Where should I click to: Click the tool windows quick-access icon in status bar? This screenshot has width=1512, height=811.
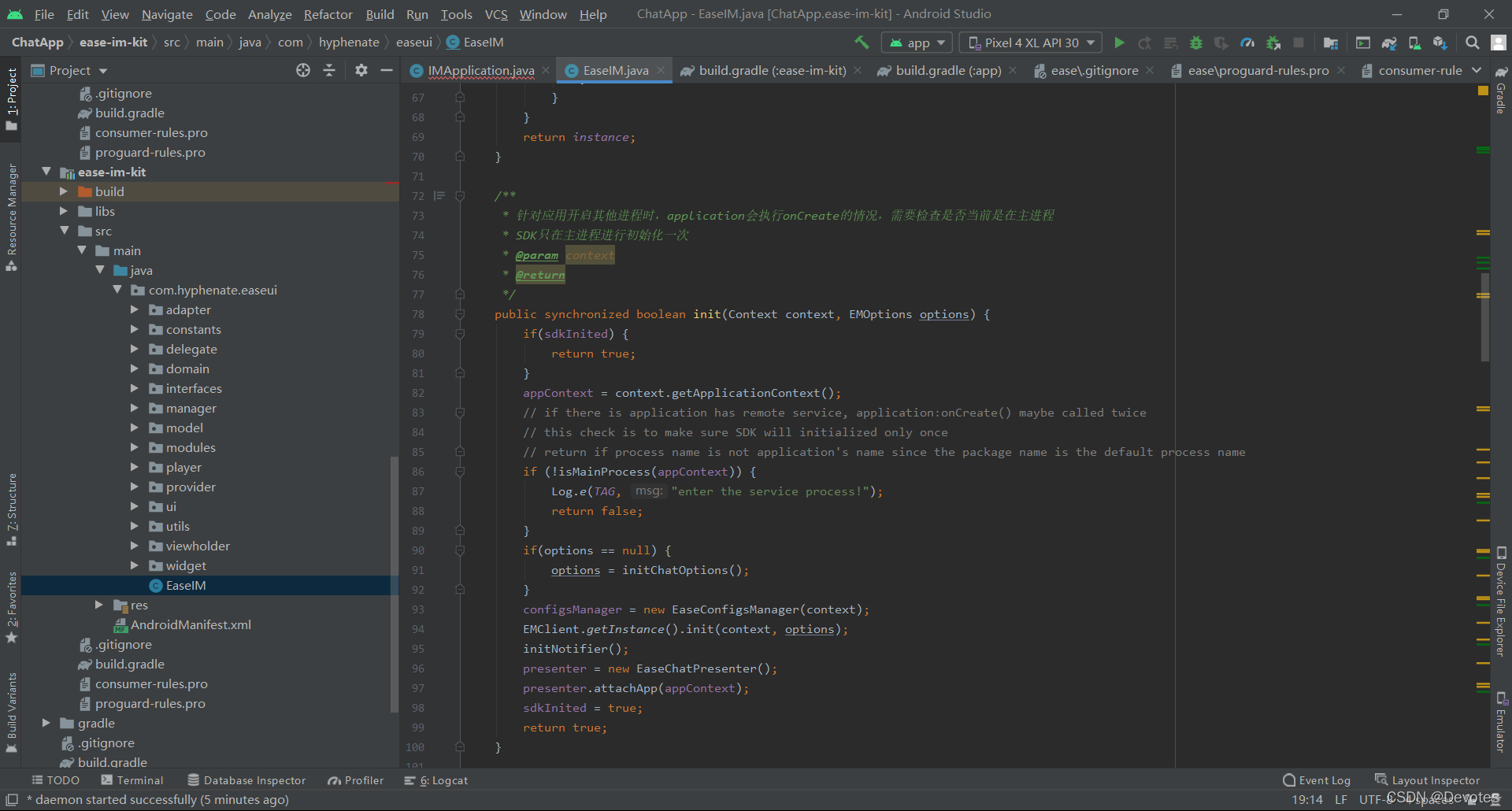[x=12, y=799]
